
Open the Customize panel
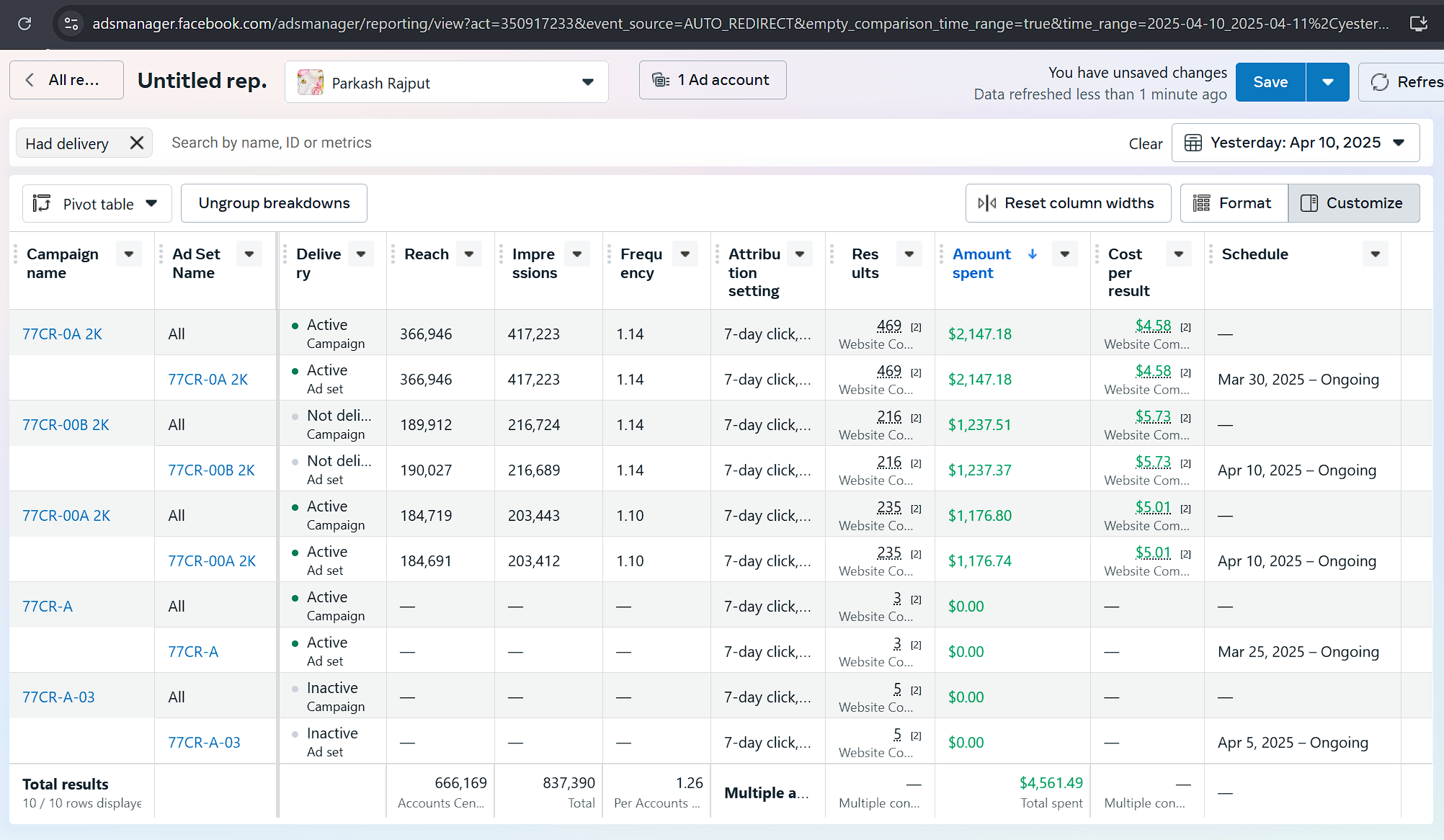click(x=1353, y=203)
